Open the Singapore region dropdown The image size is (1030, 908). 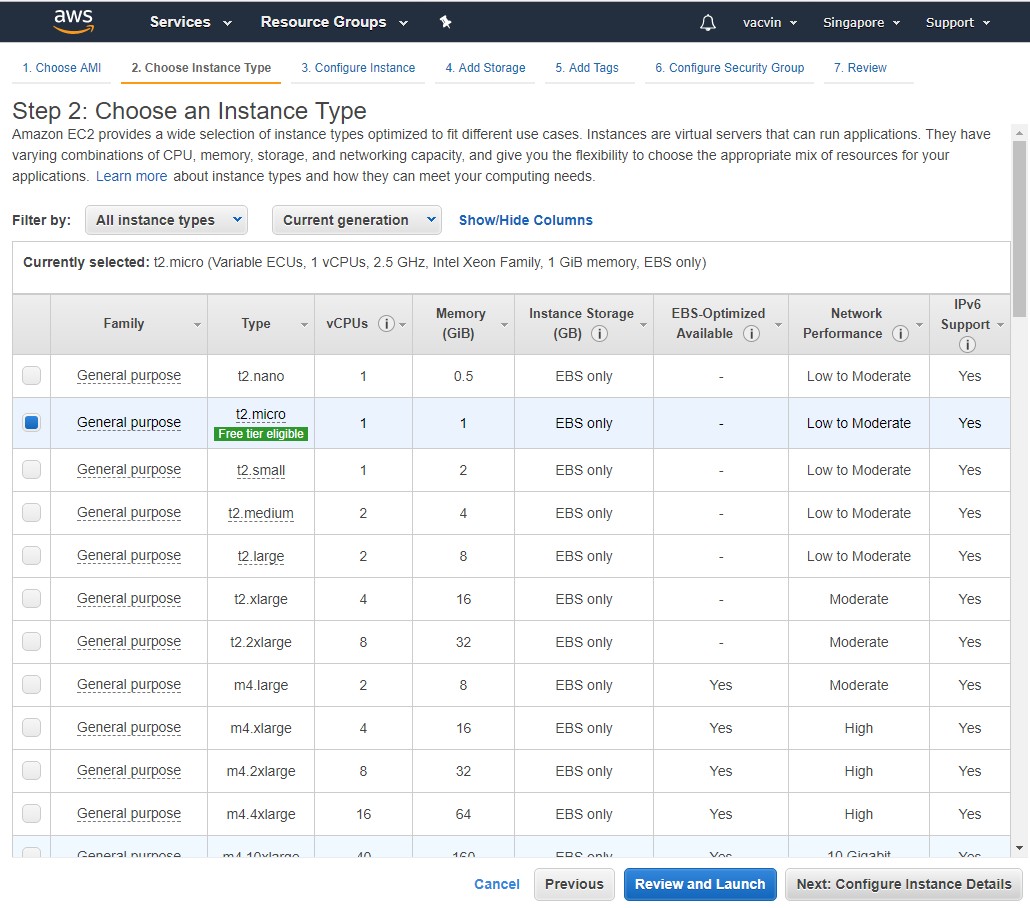(861, 21)
